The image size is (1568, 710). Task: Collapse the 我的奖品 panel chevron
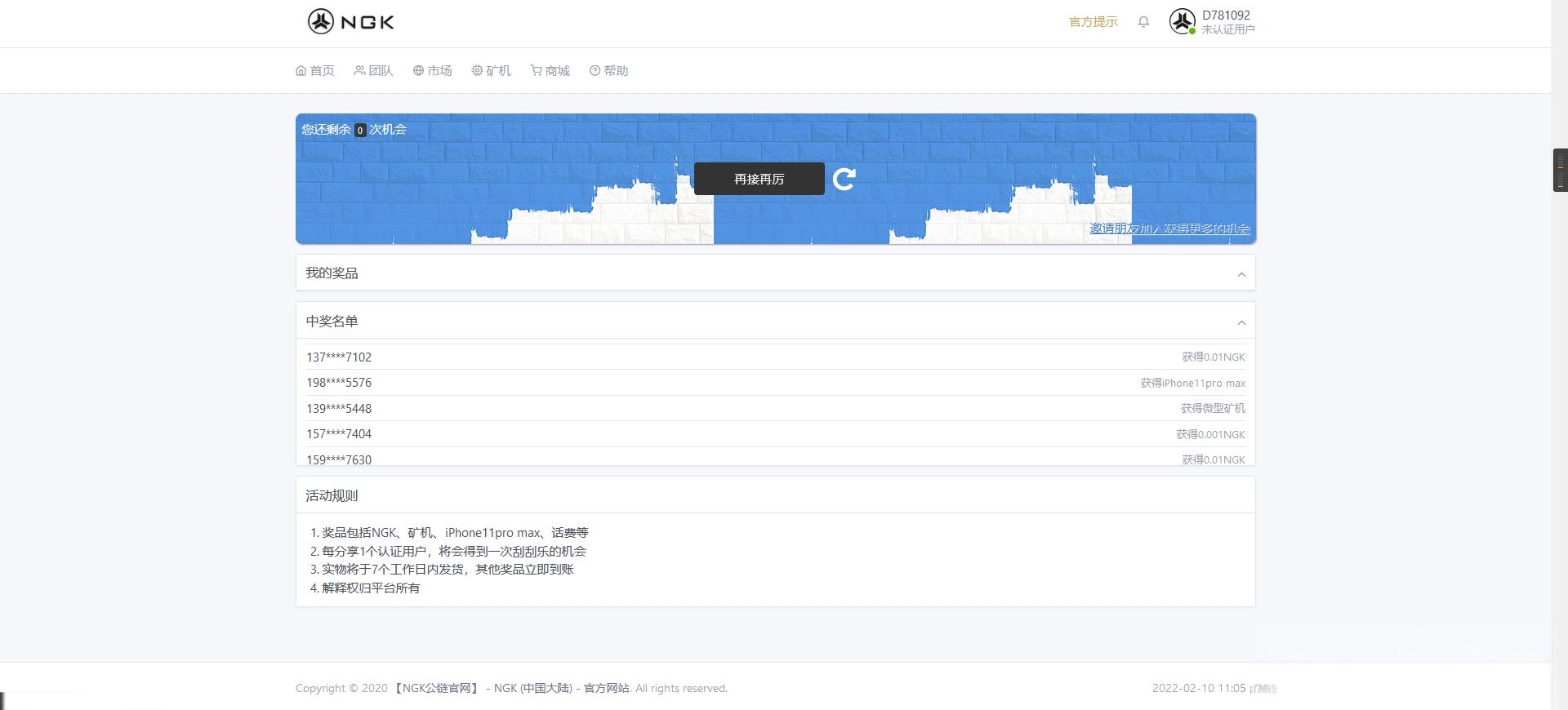click(1241, 274)
